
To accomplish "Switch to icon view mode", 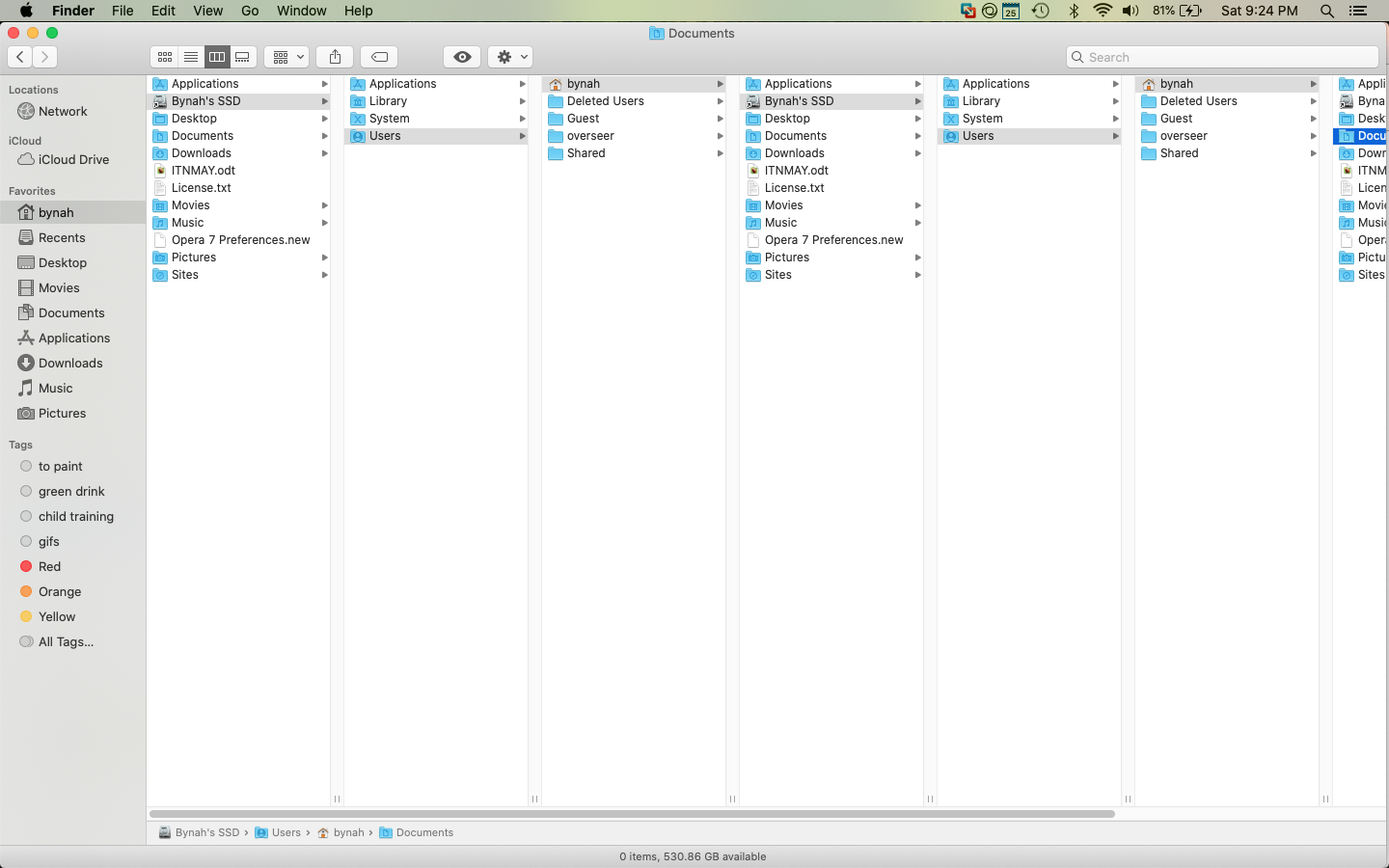I will click(164, 57).
